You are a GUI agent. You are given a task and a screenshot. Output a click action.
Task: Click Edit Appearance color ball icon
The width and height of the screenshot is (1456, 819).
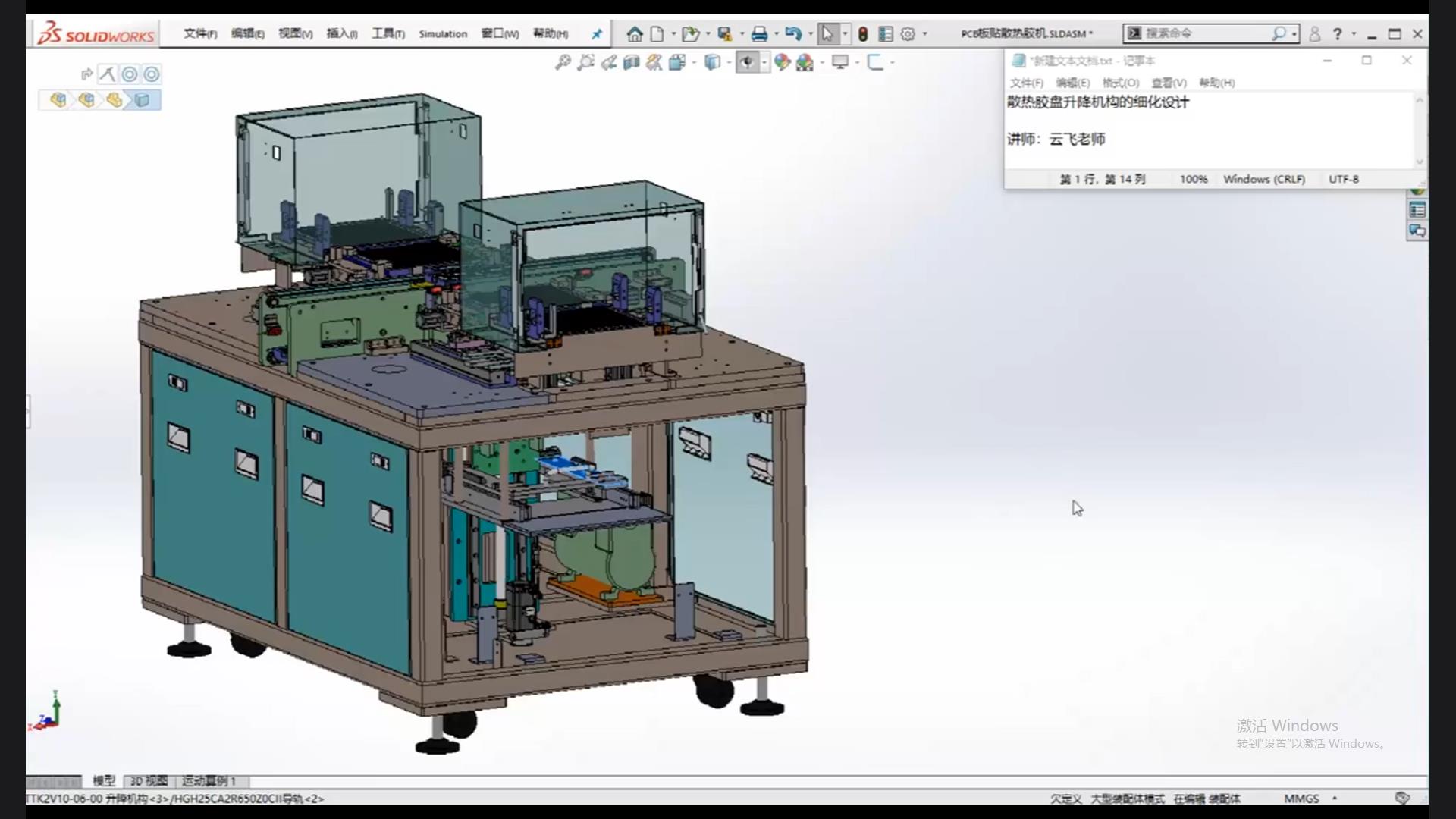pos(782,62)
